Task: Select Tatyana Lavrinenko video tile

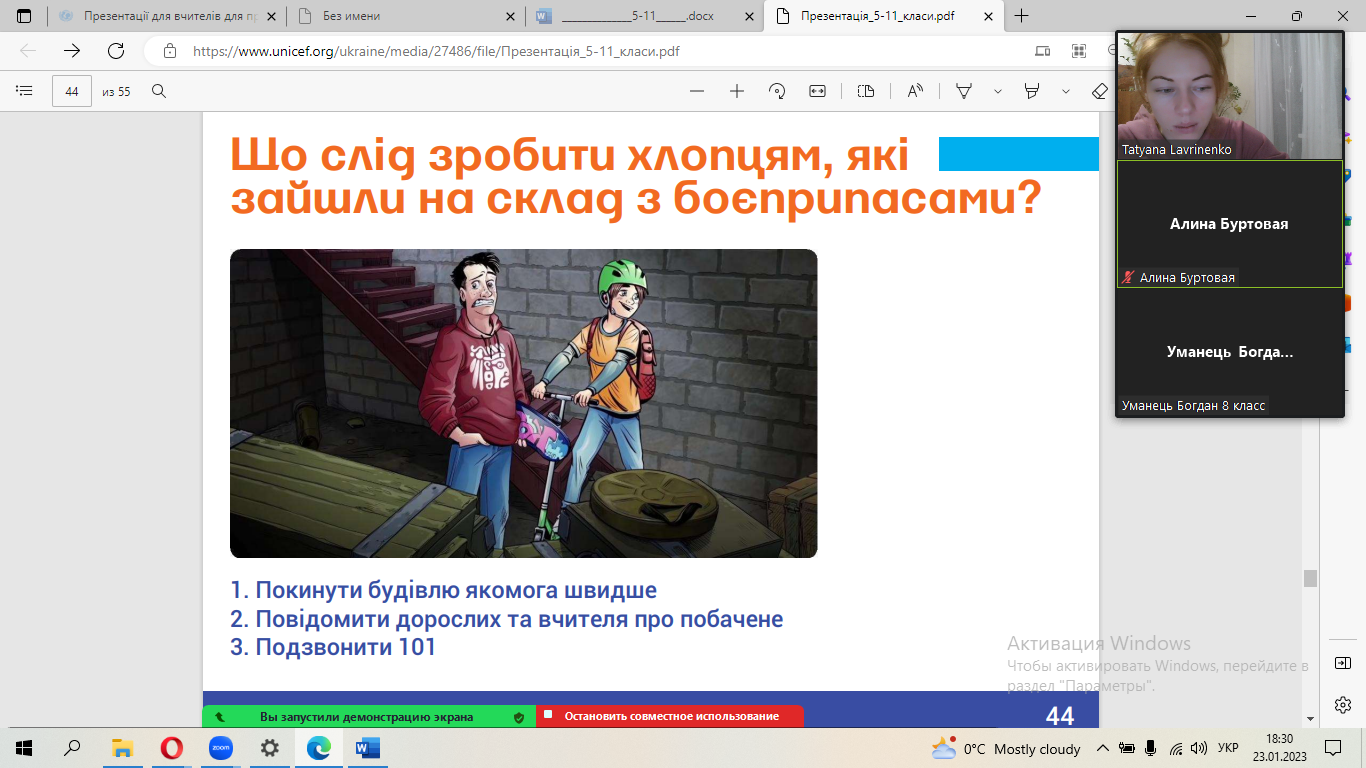Action: pos(1230,94)
